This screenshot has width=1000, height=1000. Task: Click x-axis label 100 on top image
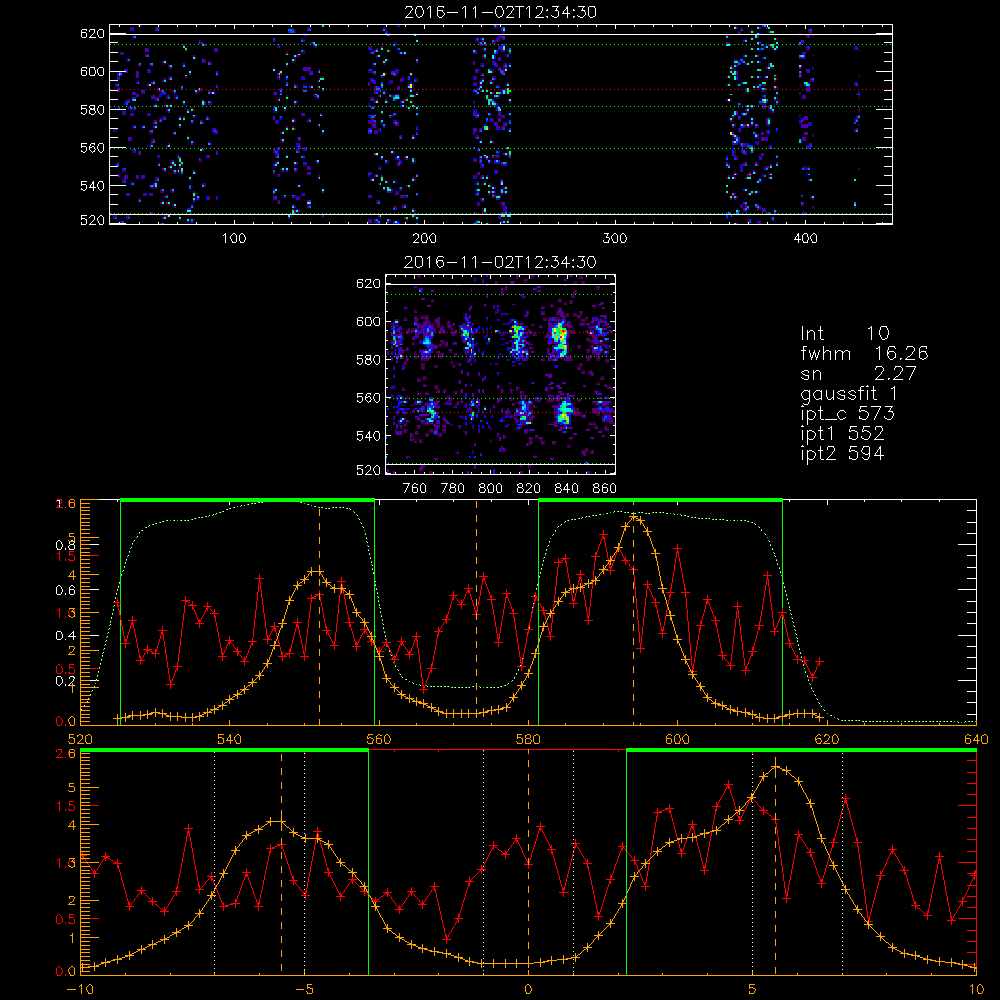(x=234, y=239)
